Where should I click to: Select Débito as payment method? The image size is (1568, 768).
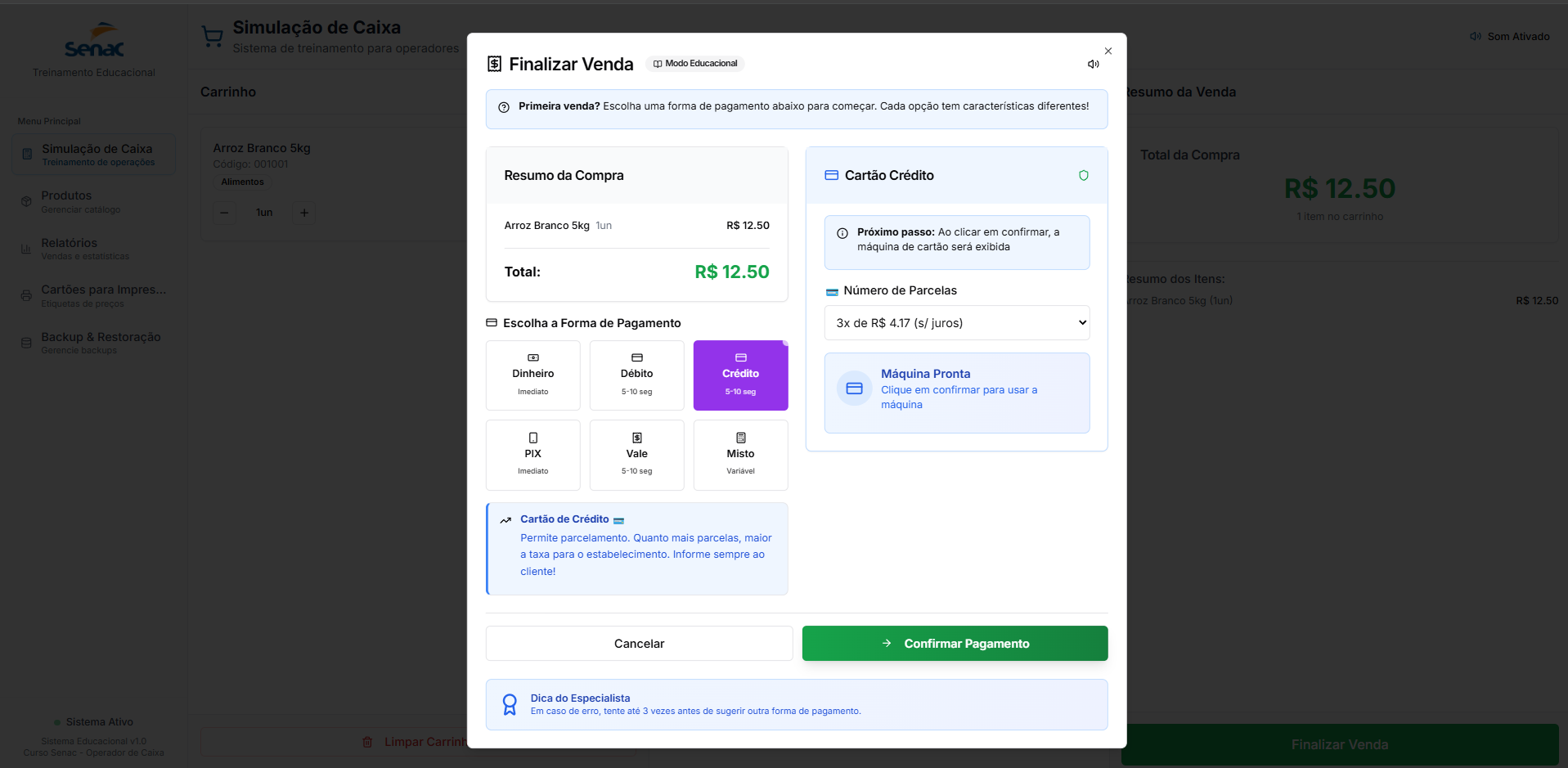coord(636,375)
